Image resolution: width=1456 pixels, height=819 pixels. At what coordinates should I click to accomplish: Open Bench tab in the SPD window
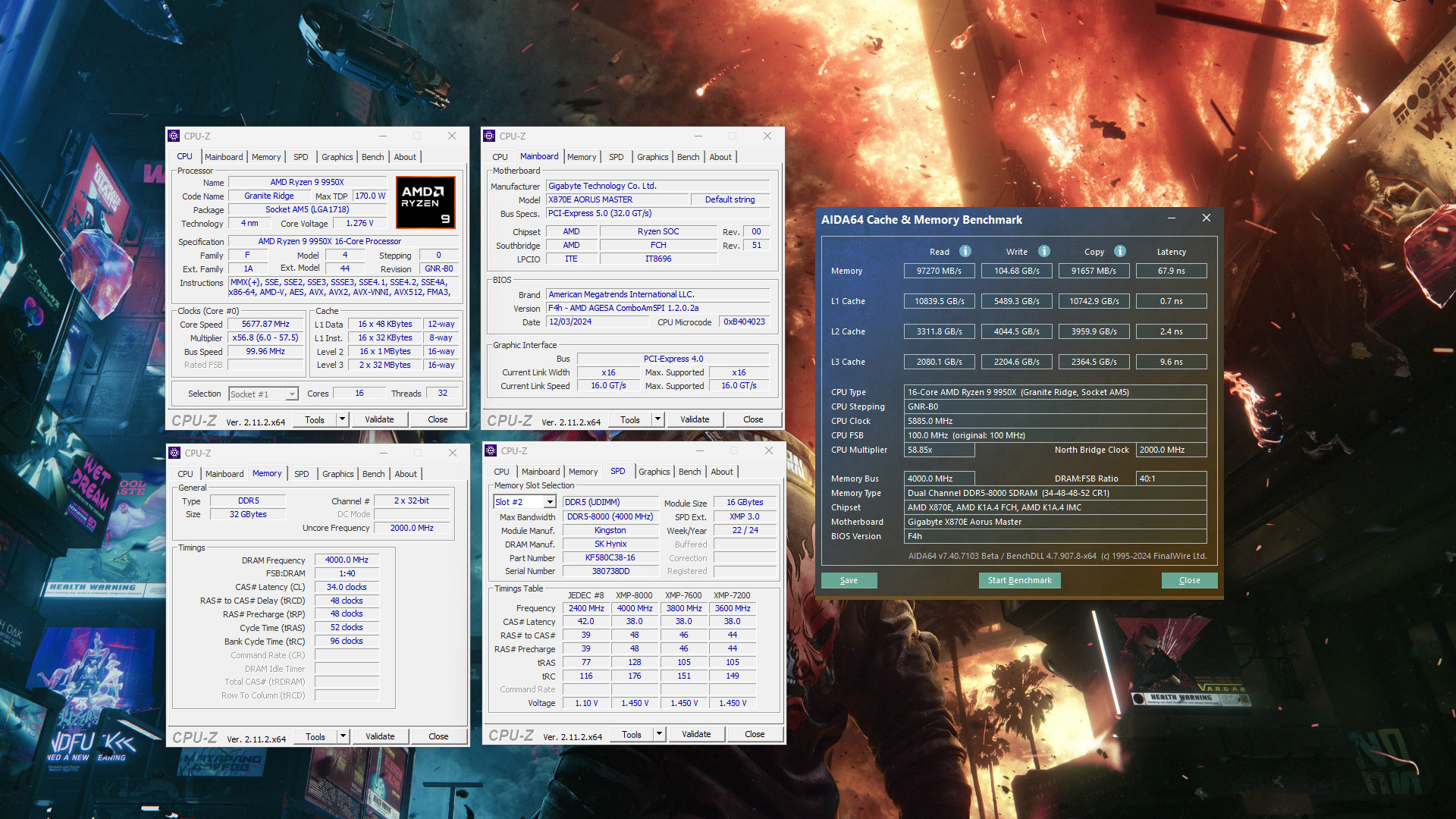690,472
